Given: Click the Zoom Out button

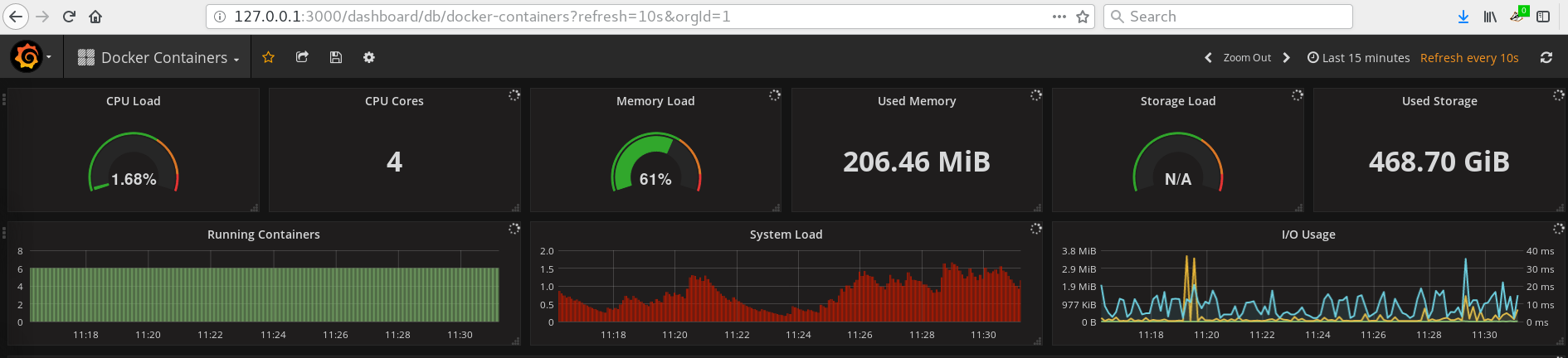Looking at the screenshot, I should tap(1247, 57).
